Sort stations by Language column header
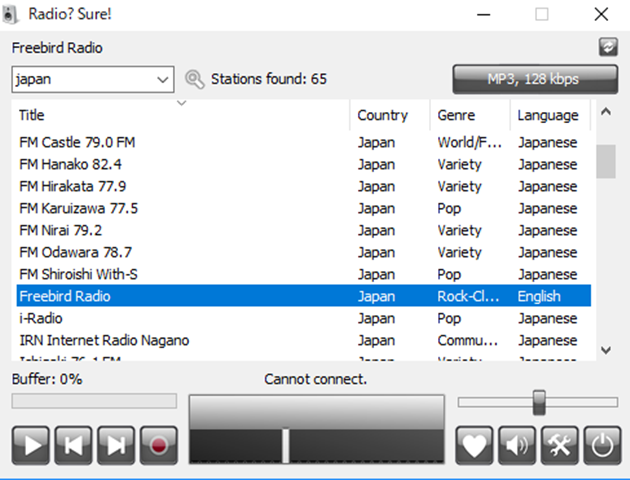The image size is (630, 480). [x=548, y=115]
